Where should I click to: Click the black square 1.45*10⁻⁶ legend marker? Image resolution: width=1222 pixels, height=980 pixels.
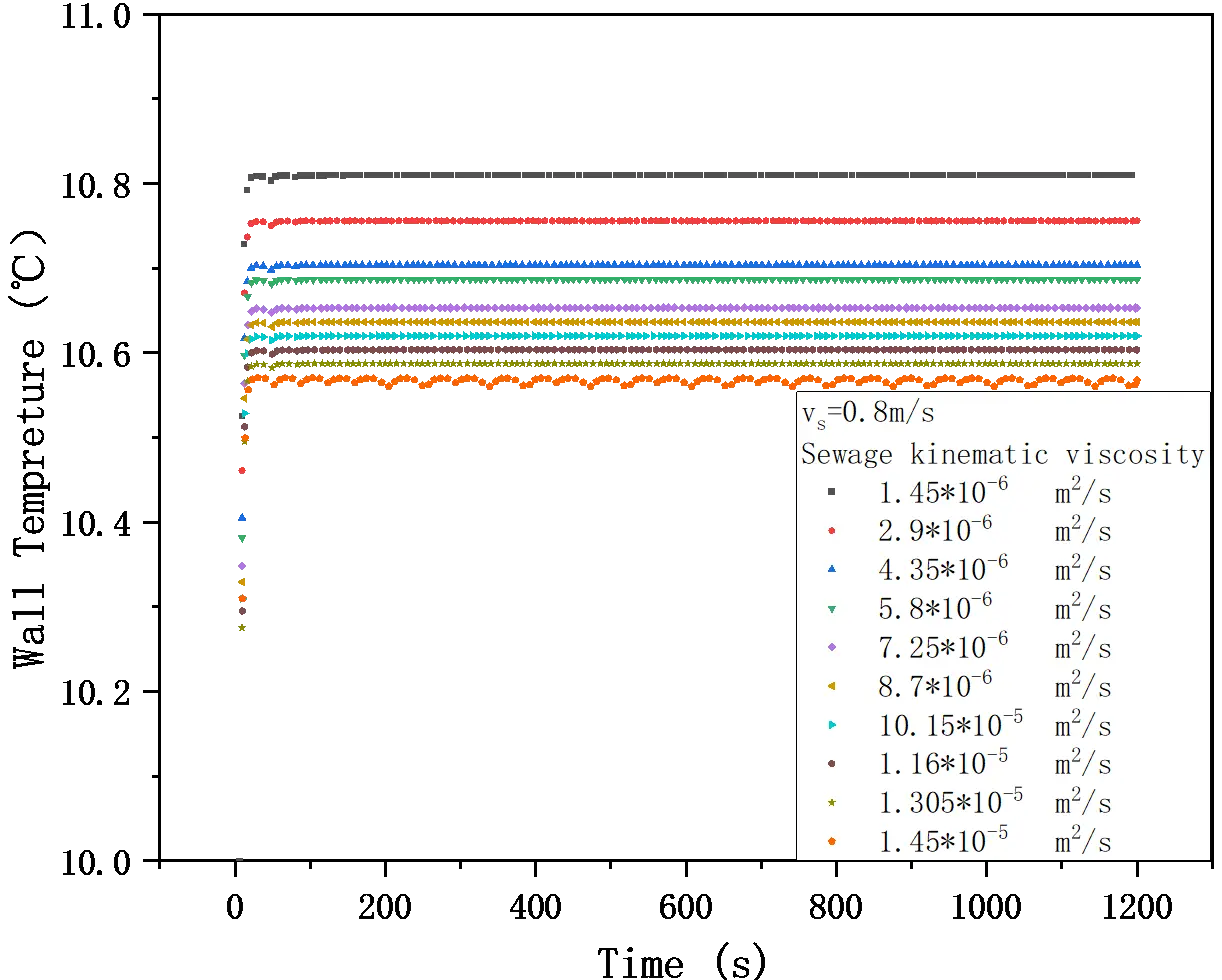click(x=832, y=492)
